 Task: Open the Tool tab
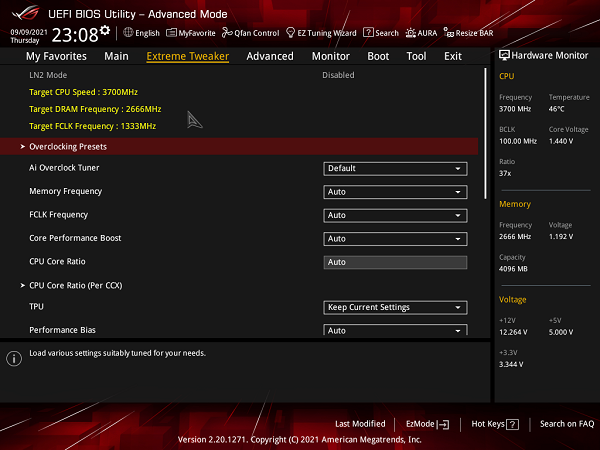tap(416, 56)
